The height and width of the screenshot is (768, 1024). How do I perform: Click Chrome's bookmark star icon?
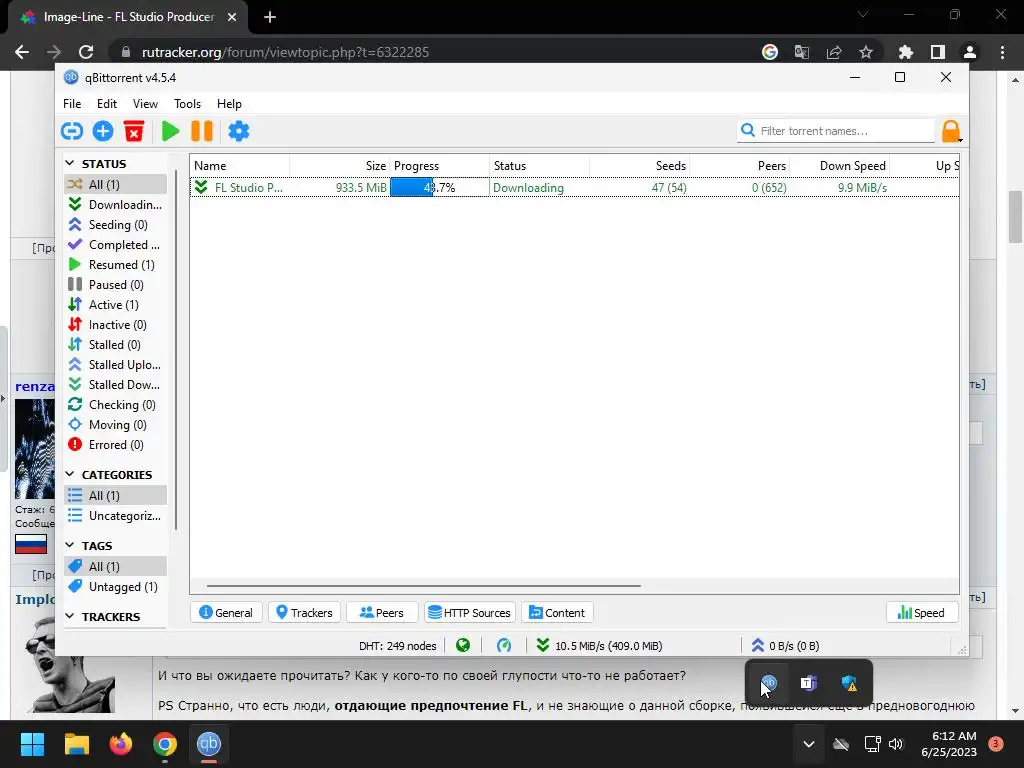click(866, 52)
